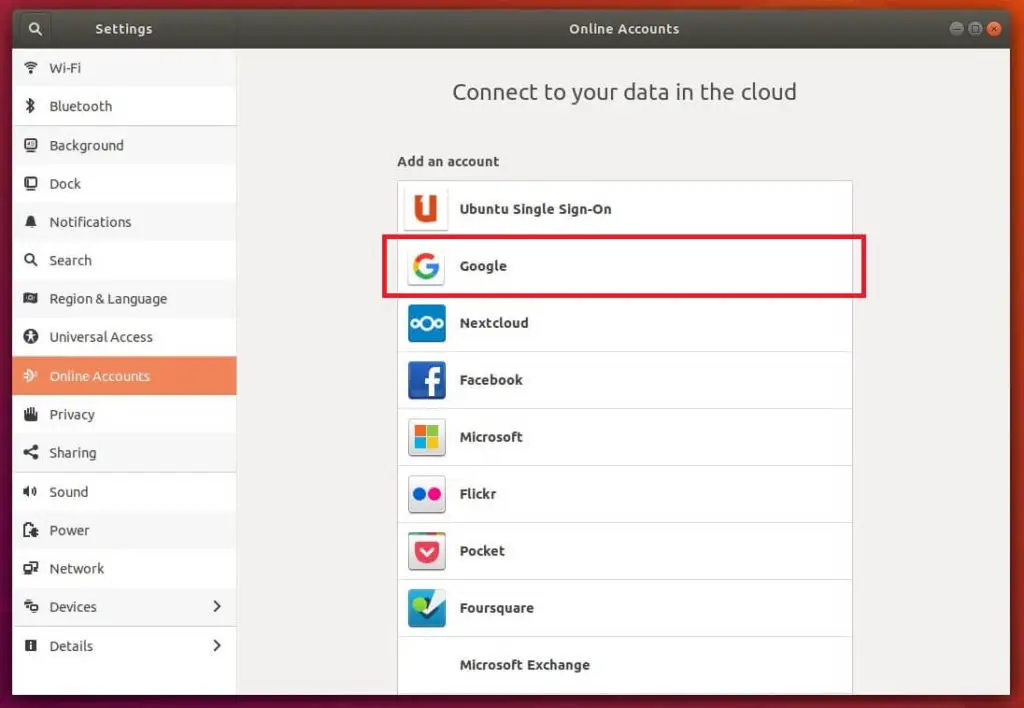This screenshot has width=1024, height=708.
Task: Click the Google G logo icon
Action: pos(426,266)
